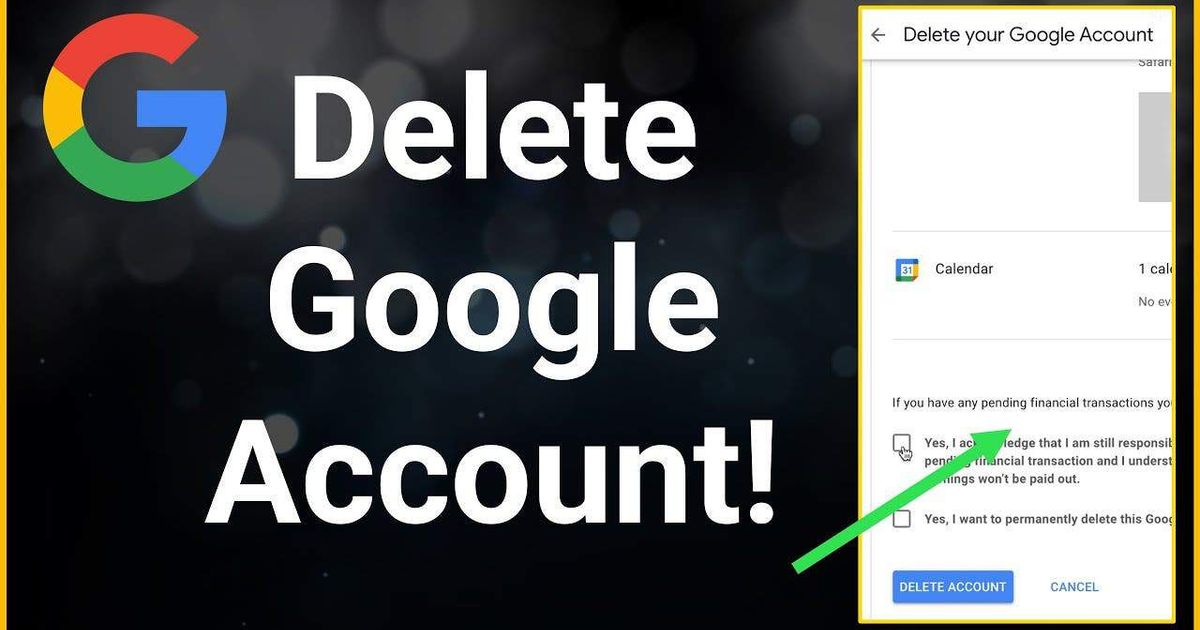Image resolution: width=1200 pixels, height=630 pixels.
Task: Click the 'Delete your Google Account' header title
Action: tap(1028, 34)
